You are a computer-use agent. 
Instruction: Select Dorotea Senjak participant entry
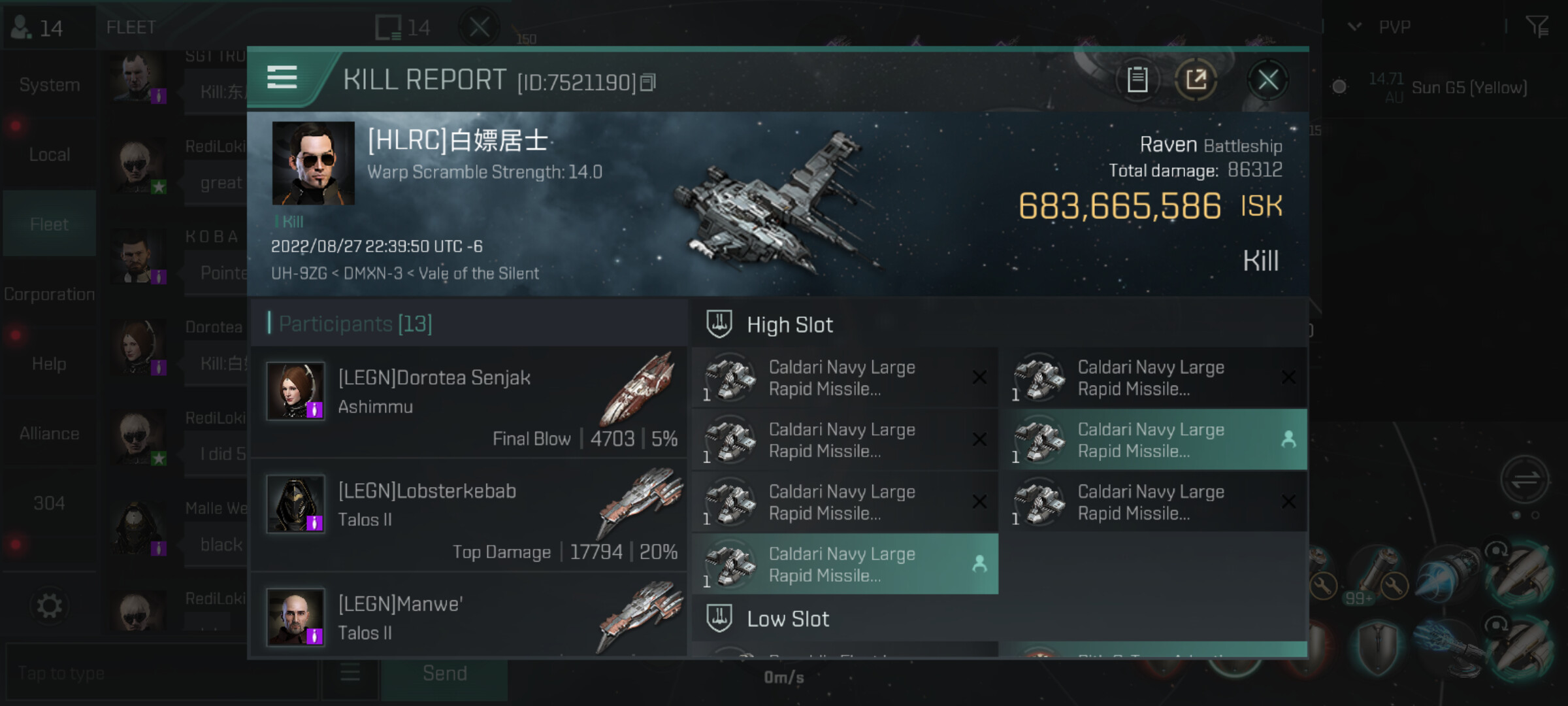click(469, 402)
